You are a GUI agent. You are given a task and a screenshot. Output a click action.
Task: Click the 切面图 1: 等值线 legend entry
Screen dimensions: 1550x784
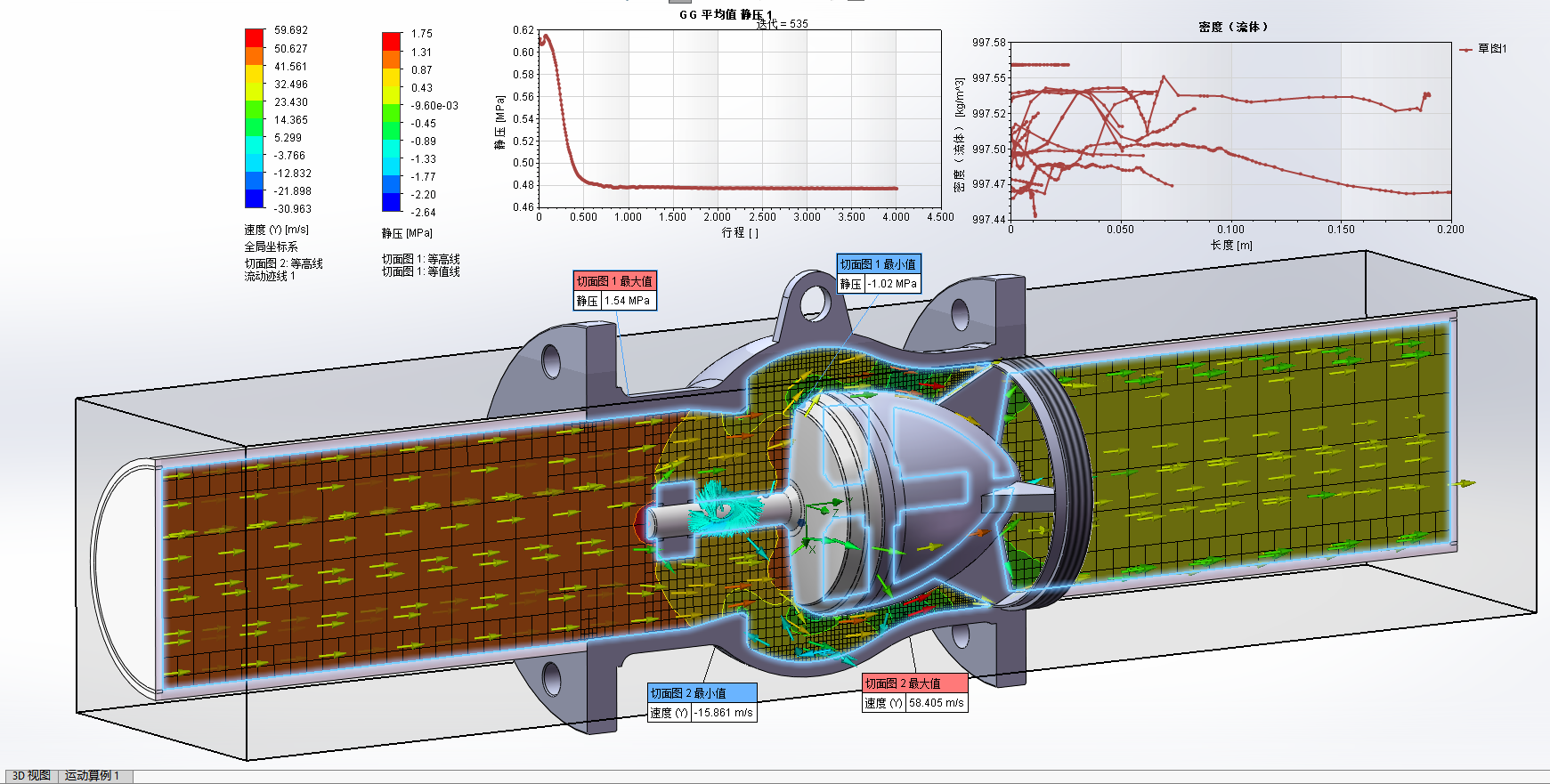point(421,271)
